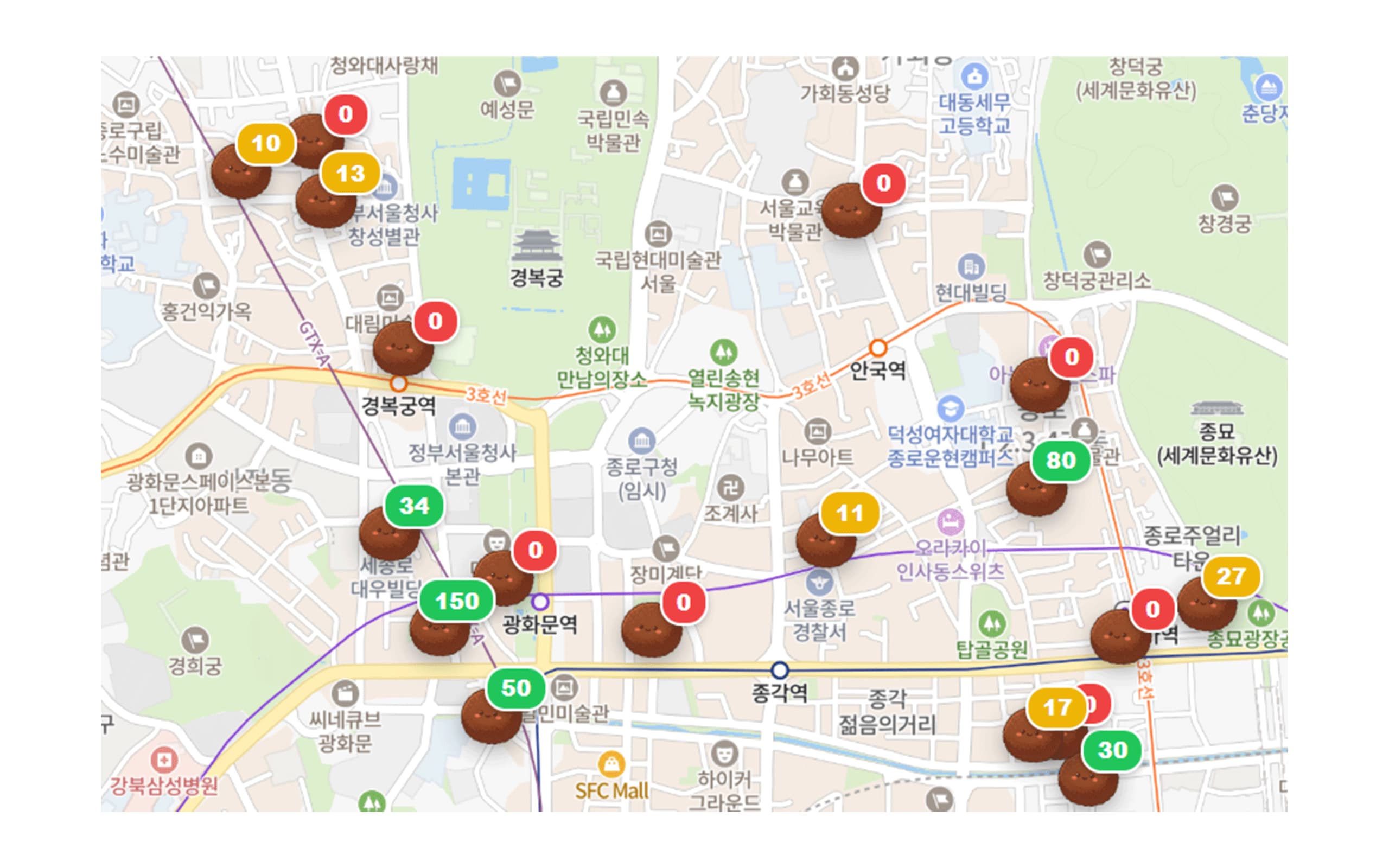This screenshot has width=1389, height=868.
Task: Click the 종각역 station circle
Action: tap(779, 669)
